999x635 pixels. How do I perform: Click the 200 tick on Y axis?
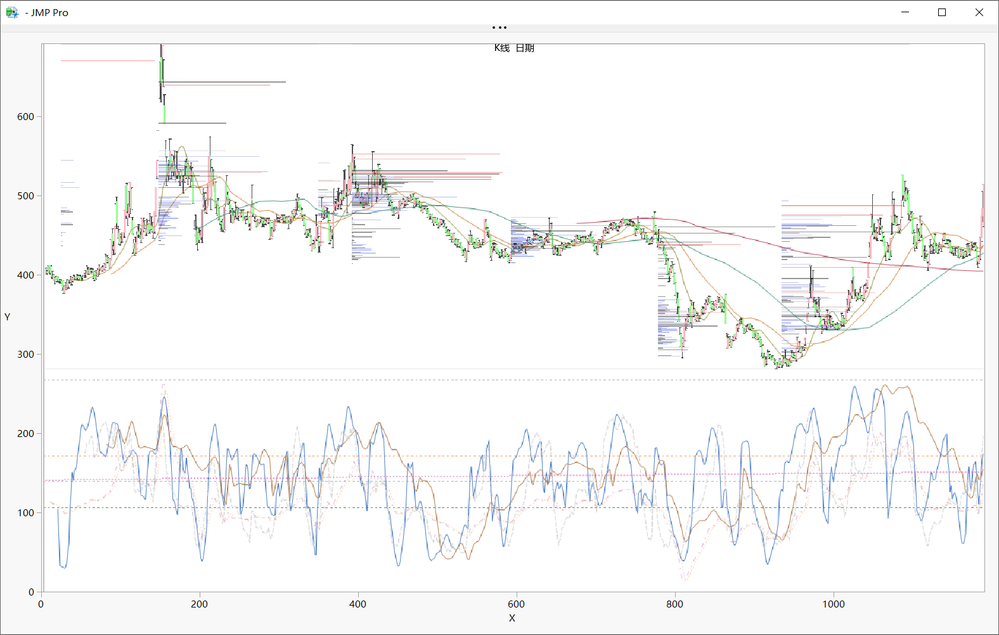coord(25,434)
